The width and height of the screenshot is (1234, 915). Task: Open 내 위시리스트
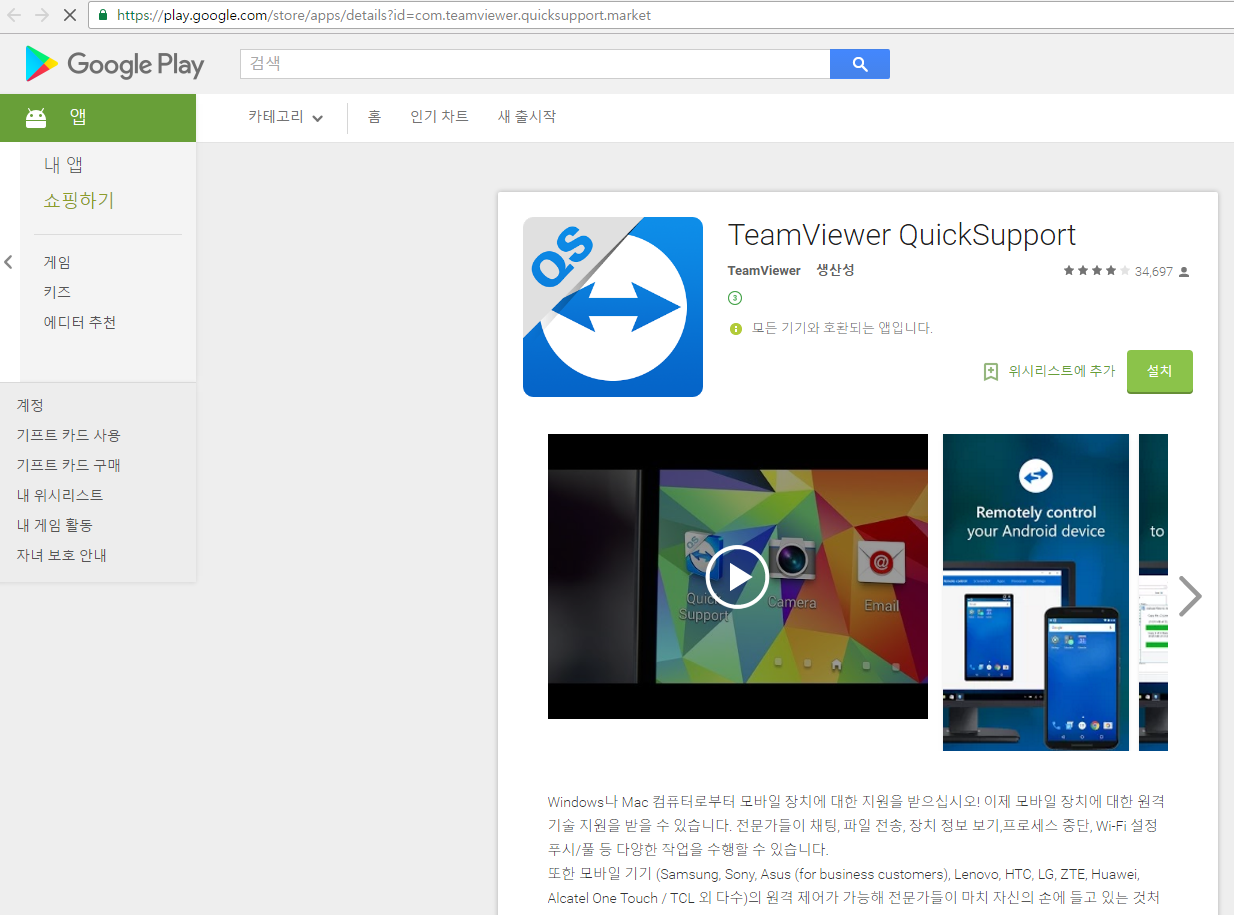[x=60, y=495]
